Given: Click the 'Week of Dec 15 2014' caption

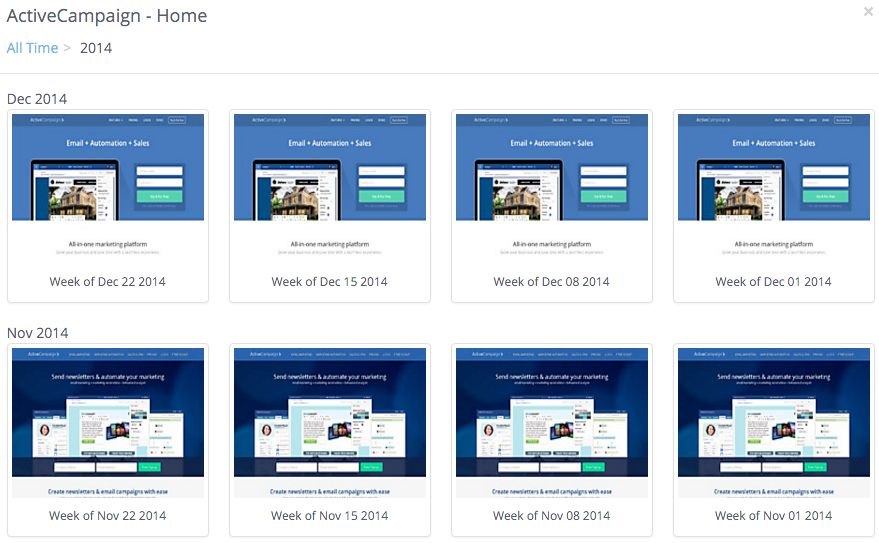Looking at the screenshot, I should pyautogui.click(x=330, y=282).
